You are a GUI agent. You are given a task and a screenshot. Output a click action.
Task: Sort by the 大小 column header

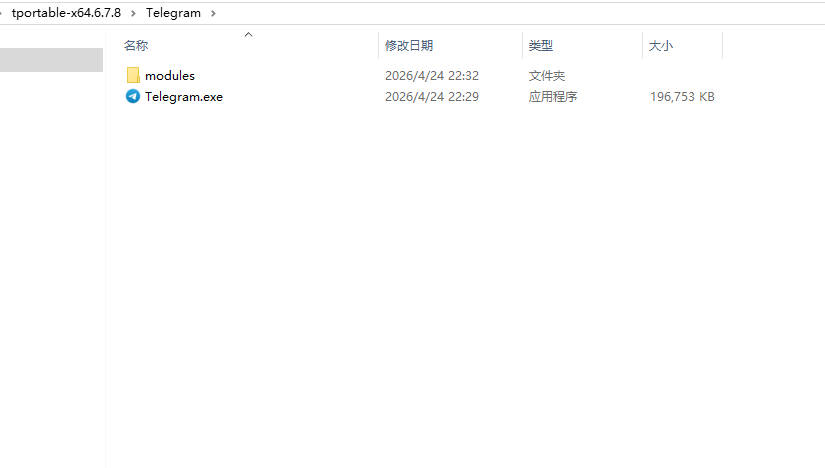click(x=661, y=46)
